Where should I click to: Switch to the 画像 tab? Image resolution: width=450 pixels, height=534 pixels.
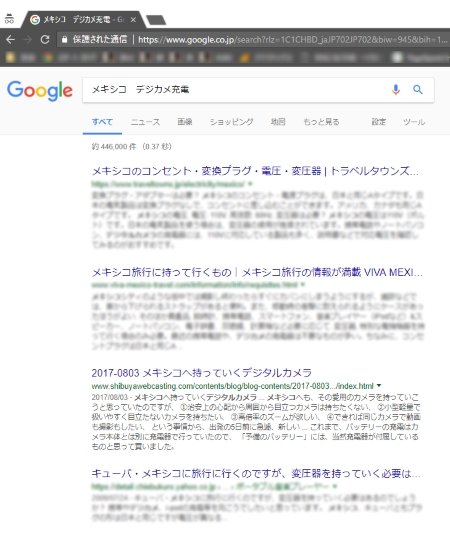185,122
